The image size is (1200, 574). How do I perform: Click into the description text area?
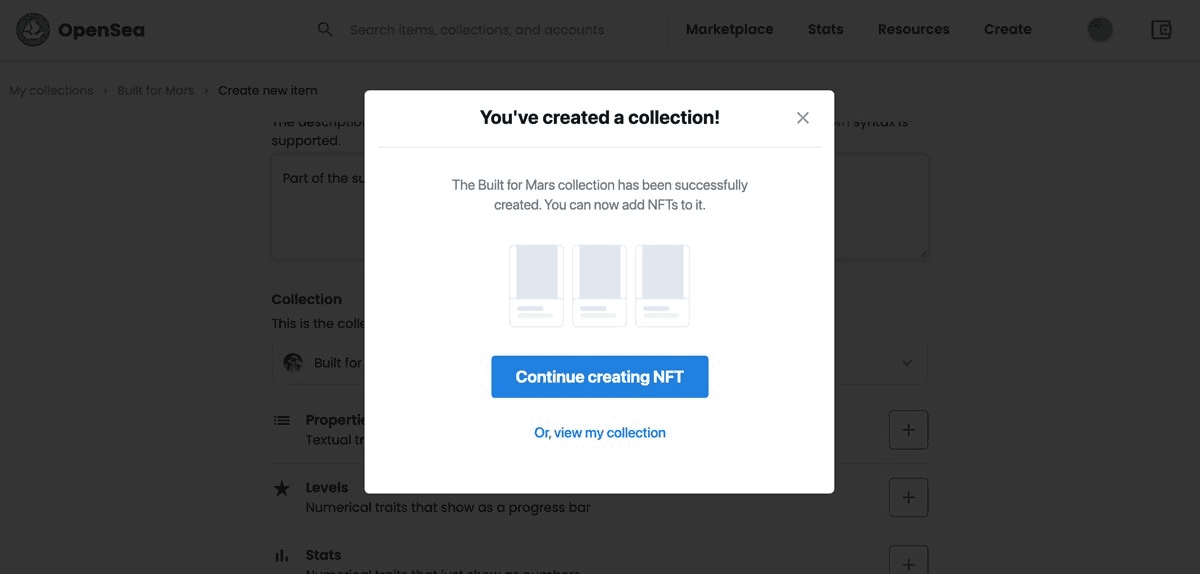600,207
